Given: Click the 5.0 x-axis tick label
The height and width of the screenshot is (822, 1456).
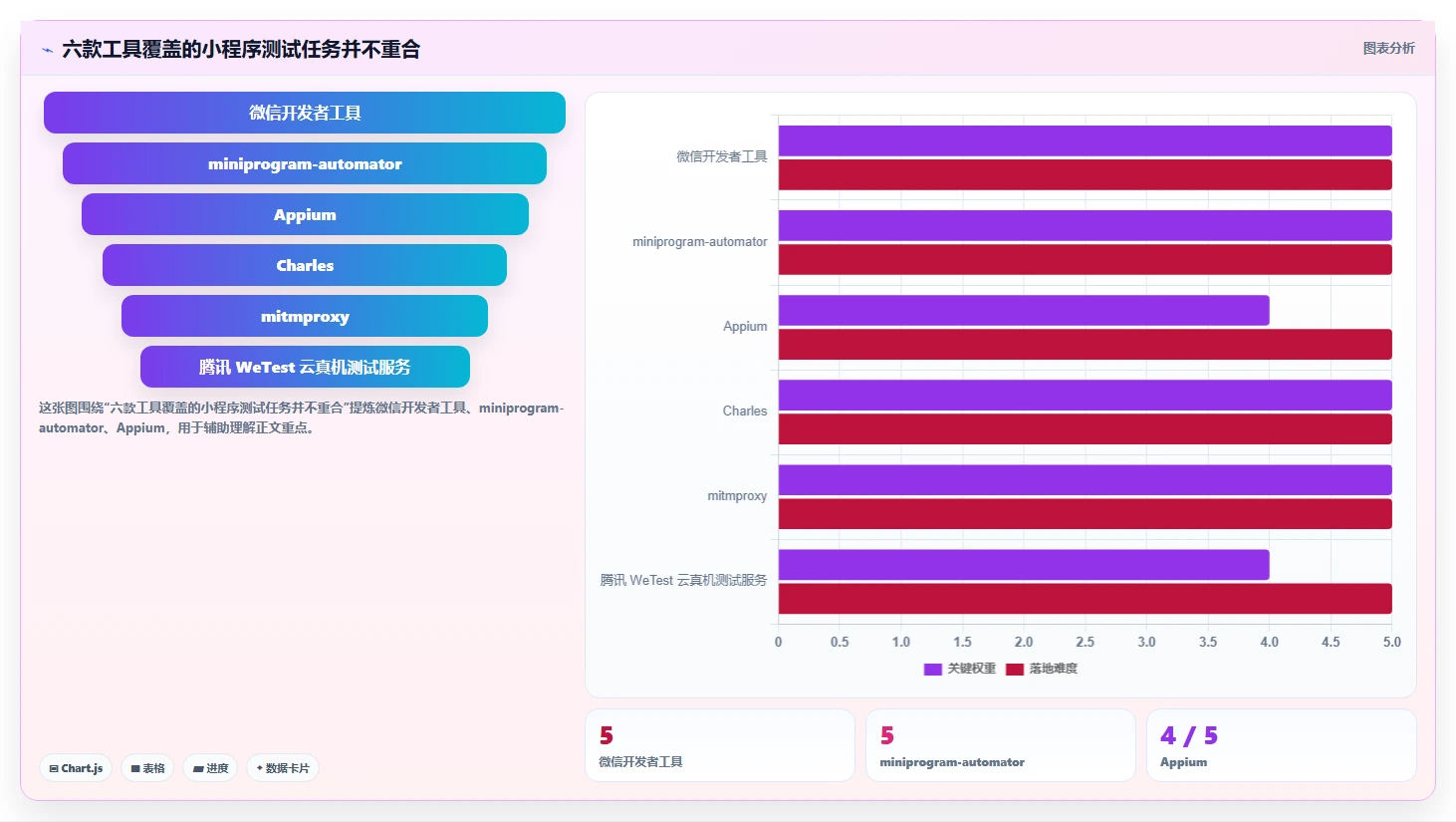Looking at the screenshot, I should 1392,642.
